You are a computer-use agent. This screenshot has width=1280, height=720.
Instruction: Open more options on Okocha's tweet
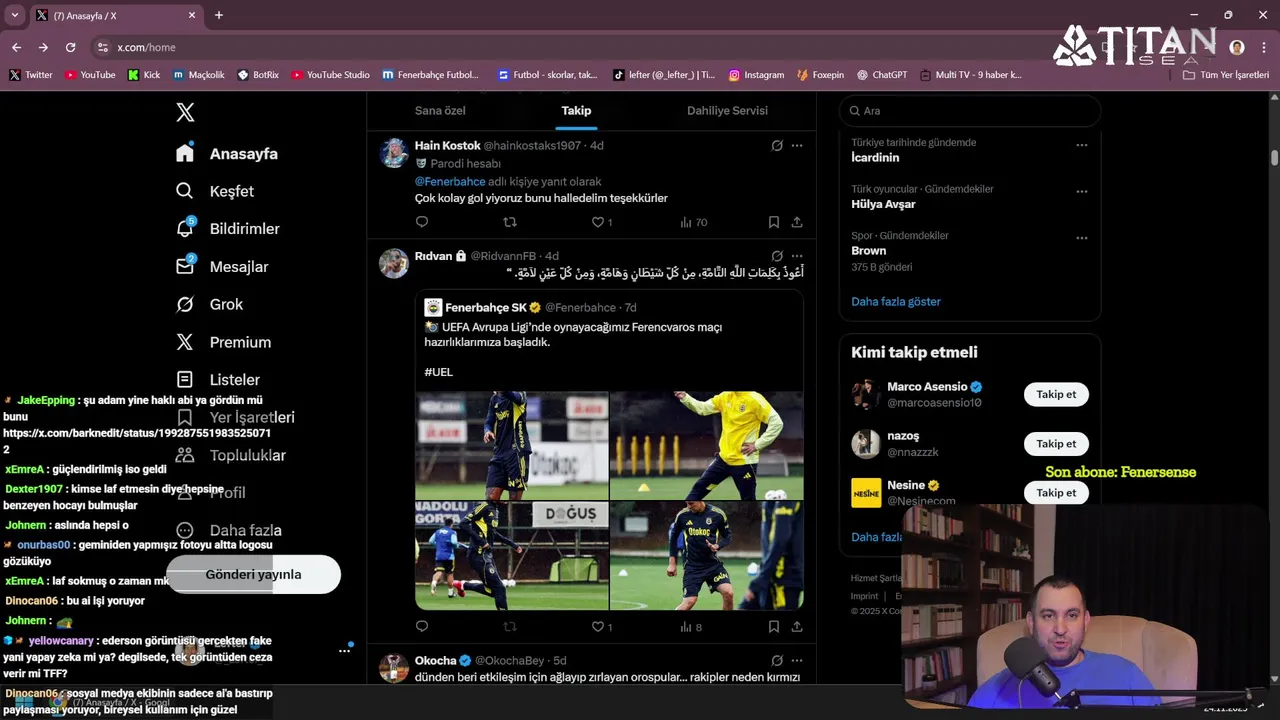(x=797, y=660)
